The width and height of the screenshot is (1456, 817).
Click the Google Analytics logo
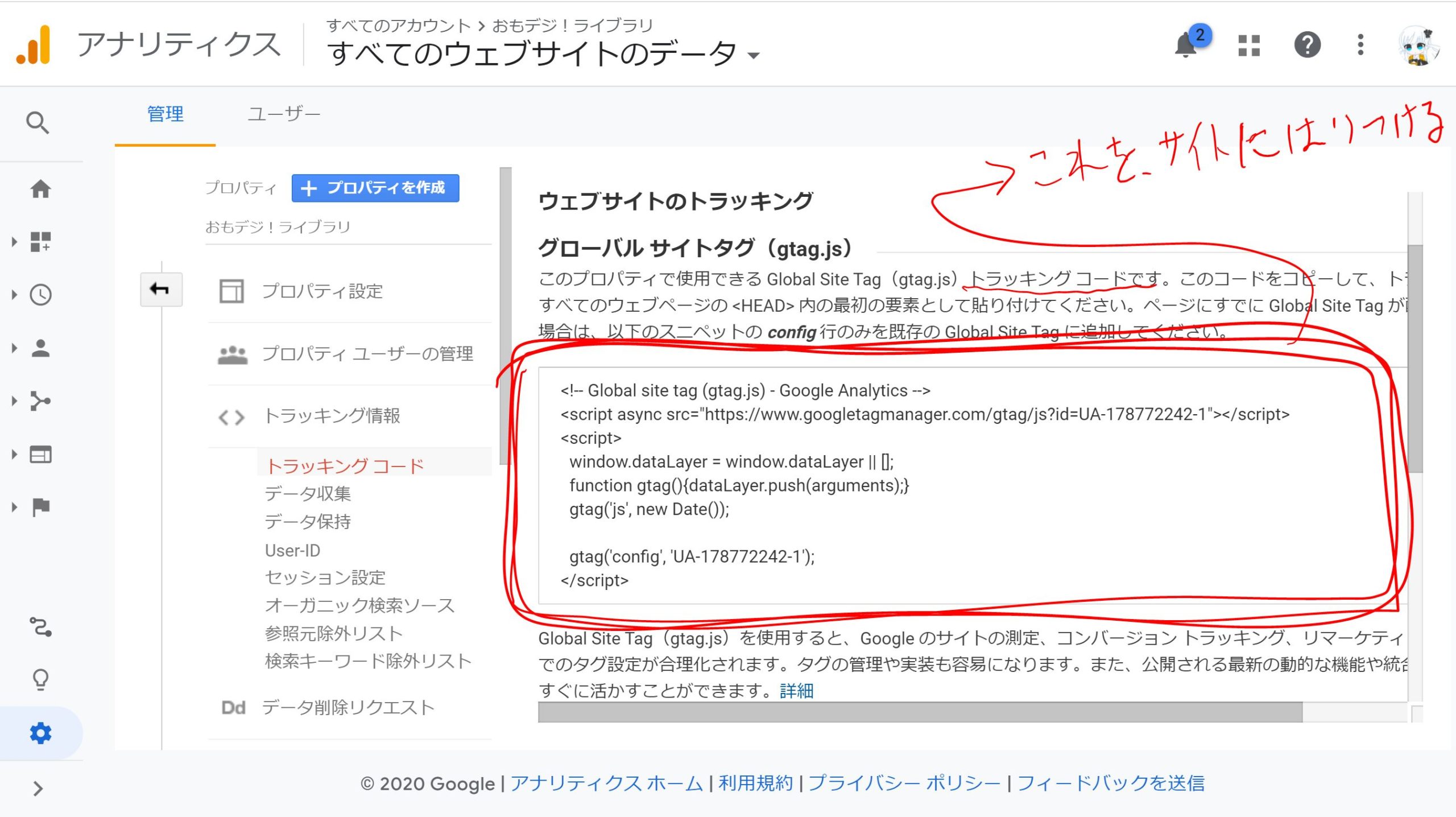pyautogui.click(x=33, y=45)
